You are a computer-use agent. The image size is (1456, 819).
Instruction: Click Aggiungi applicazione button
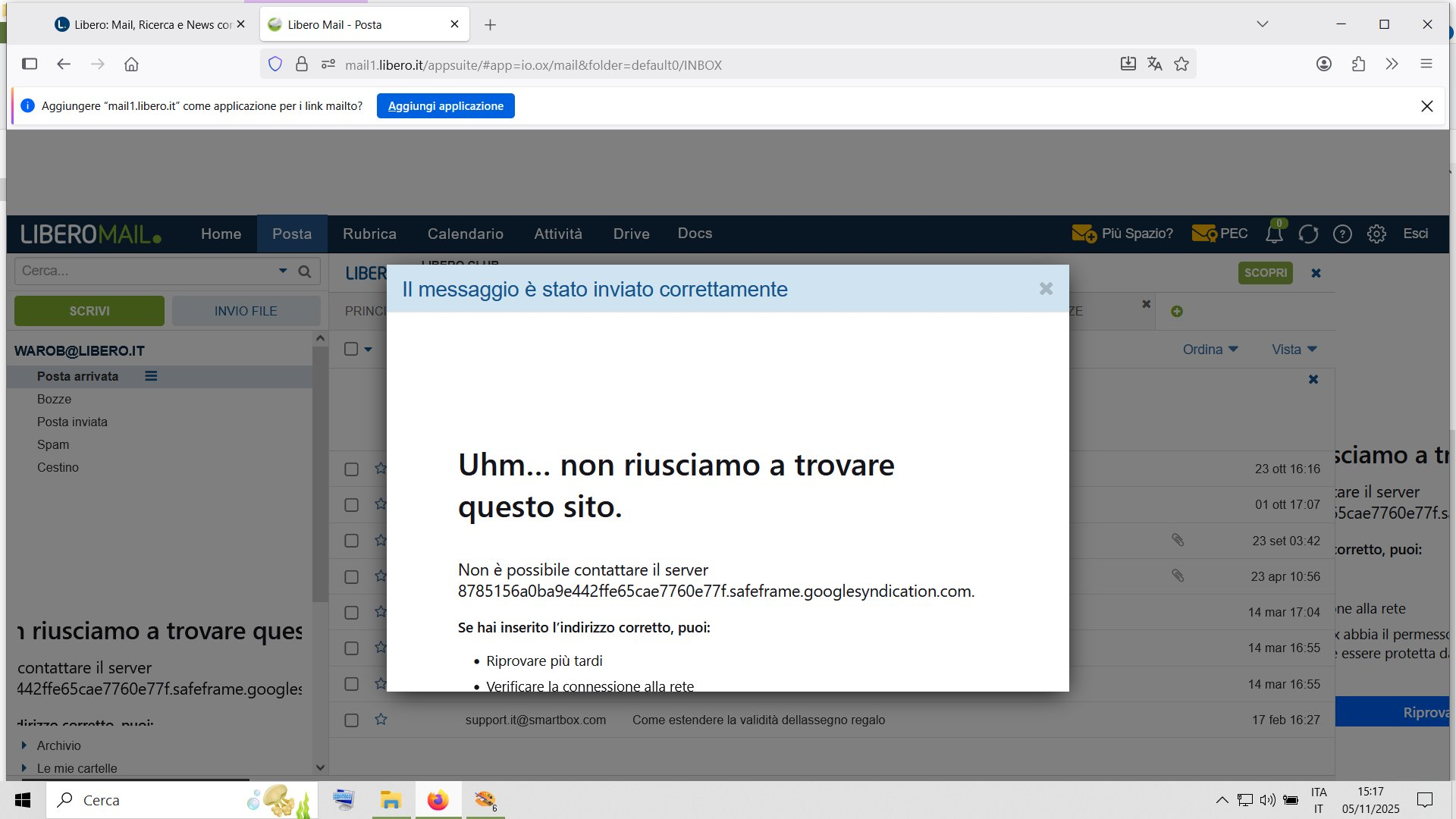[445, 106]
